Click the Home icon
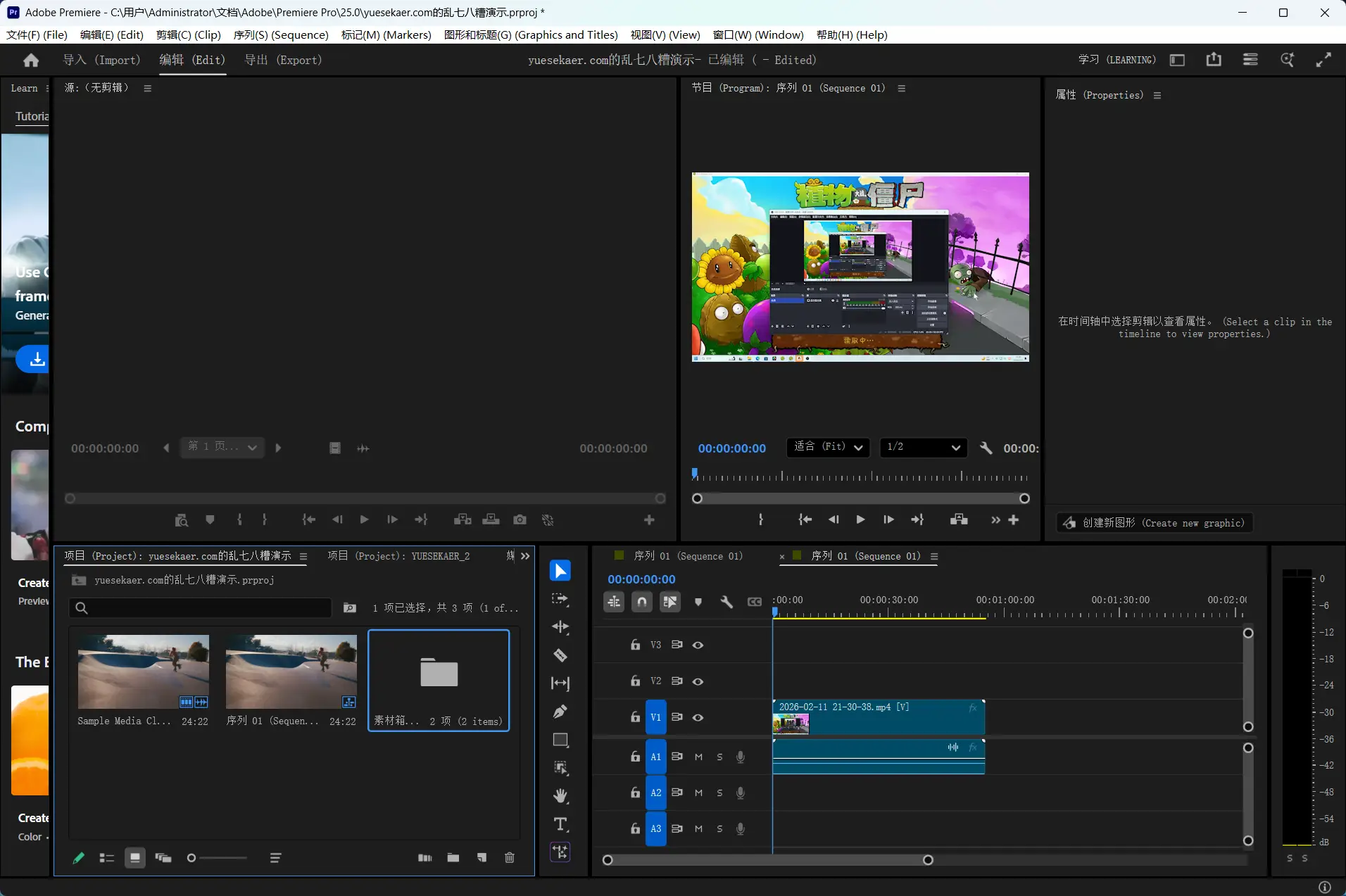 31,61
